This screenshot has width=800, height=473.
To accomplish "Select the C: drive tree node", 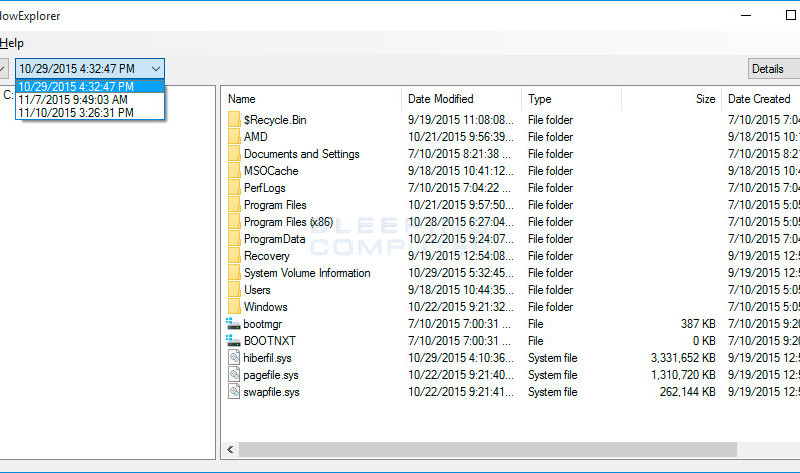I will 8,95.
